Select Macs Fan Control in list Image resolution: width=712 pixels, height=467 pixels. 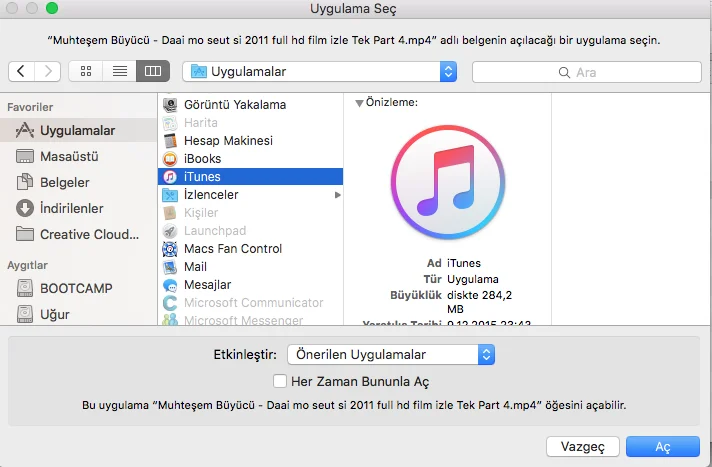click(x=250, y=248)
